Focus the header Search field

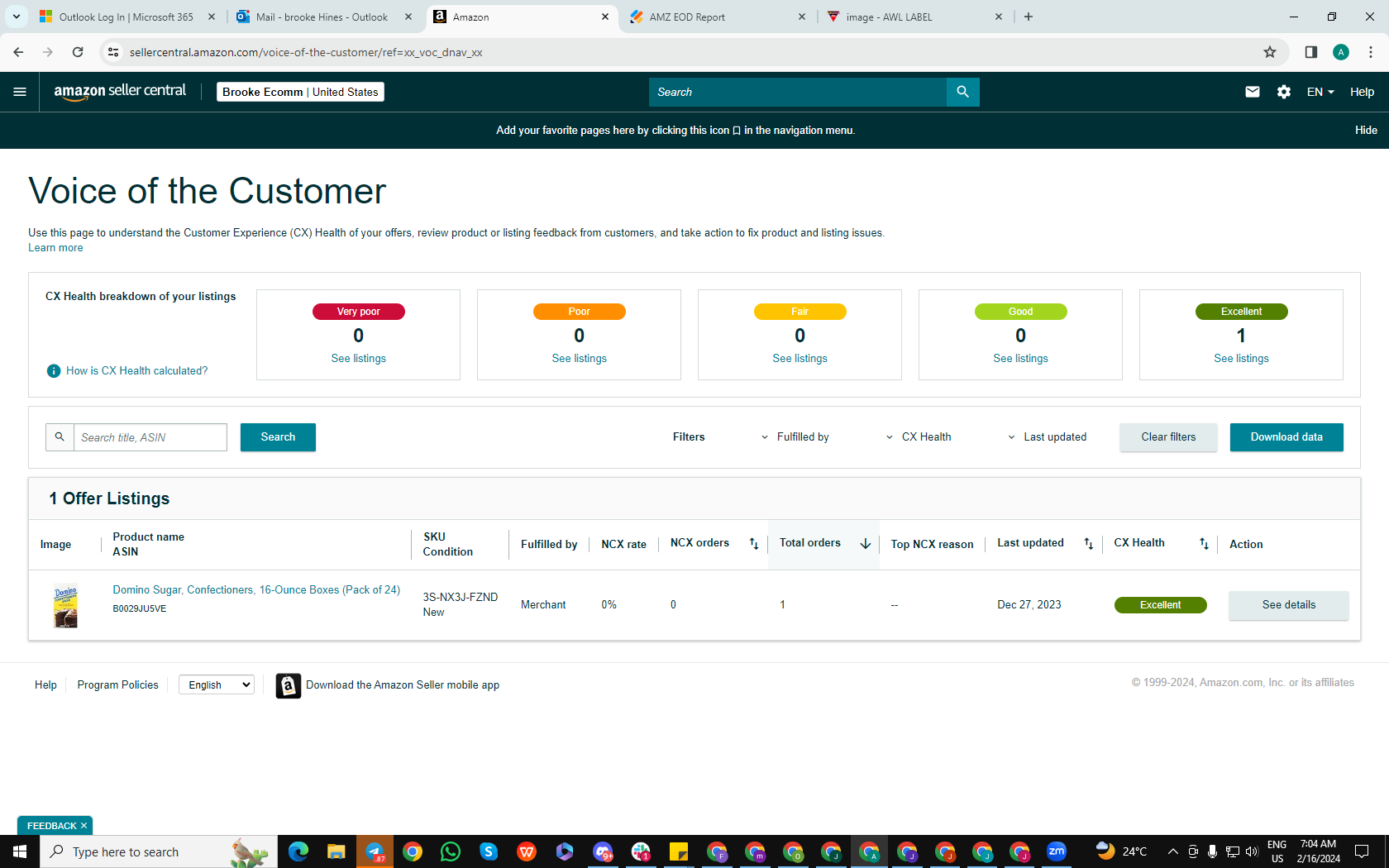798,92
